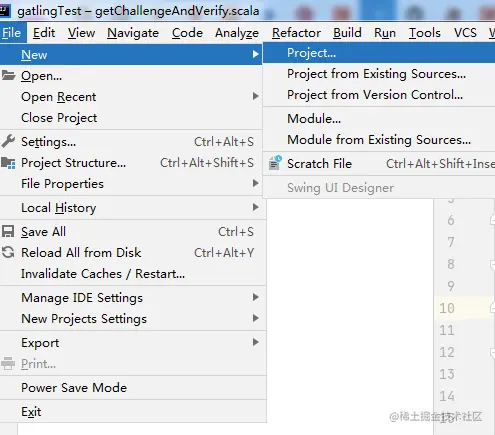Expand the Local History submenu arrow
Viewport: 495px width, 435px height.
(255, 207)
